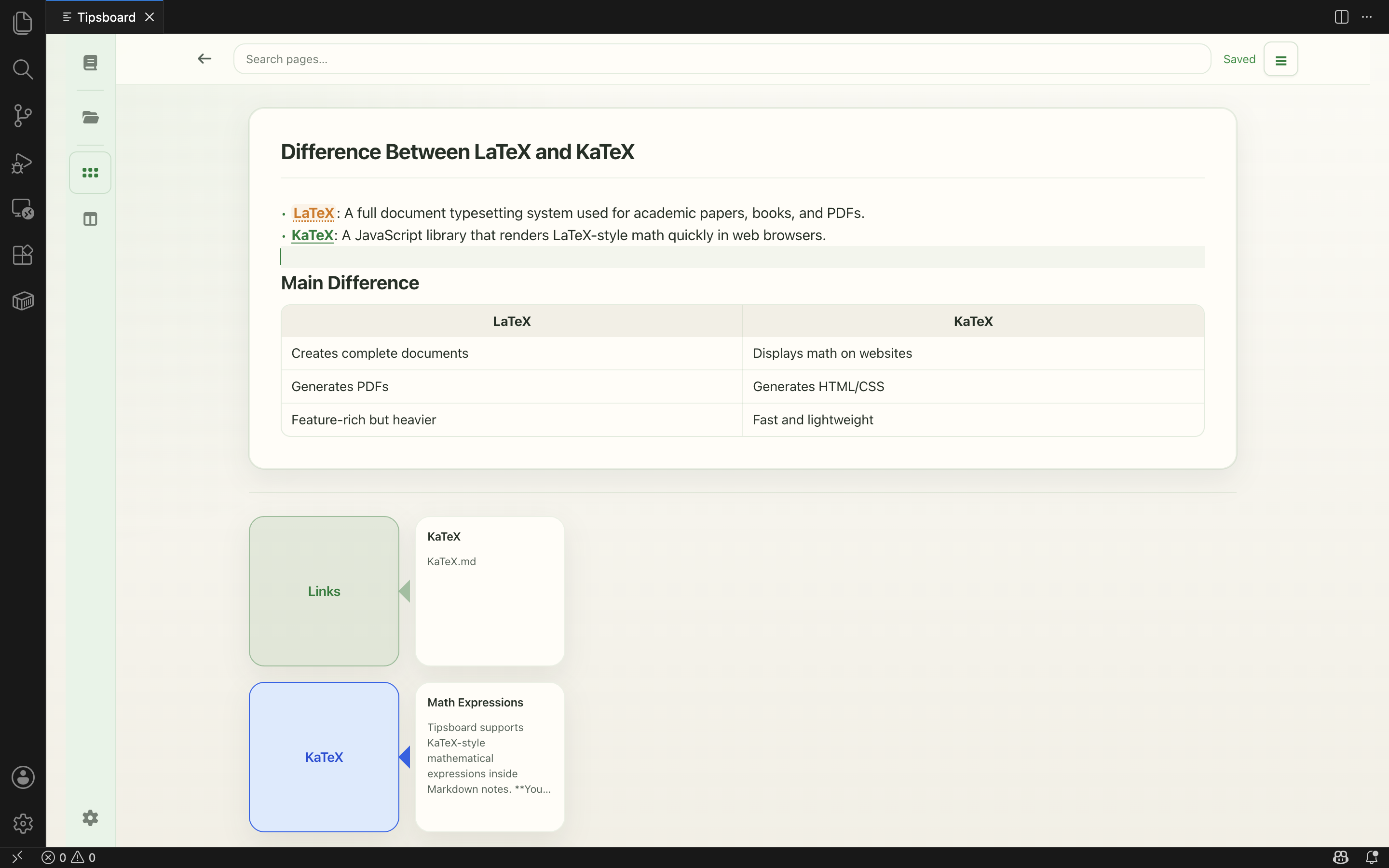Select the Tipsboard editor tab

click(106, 17)
